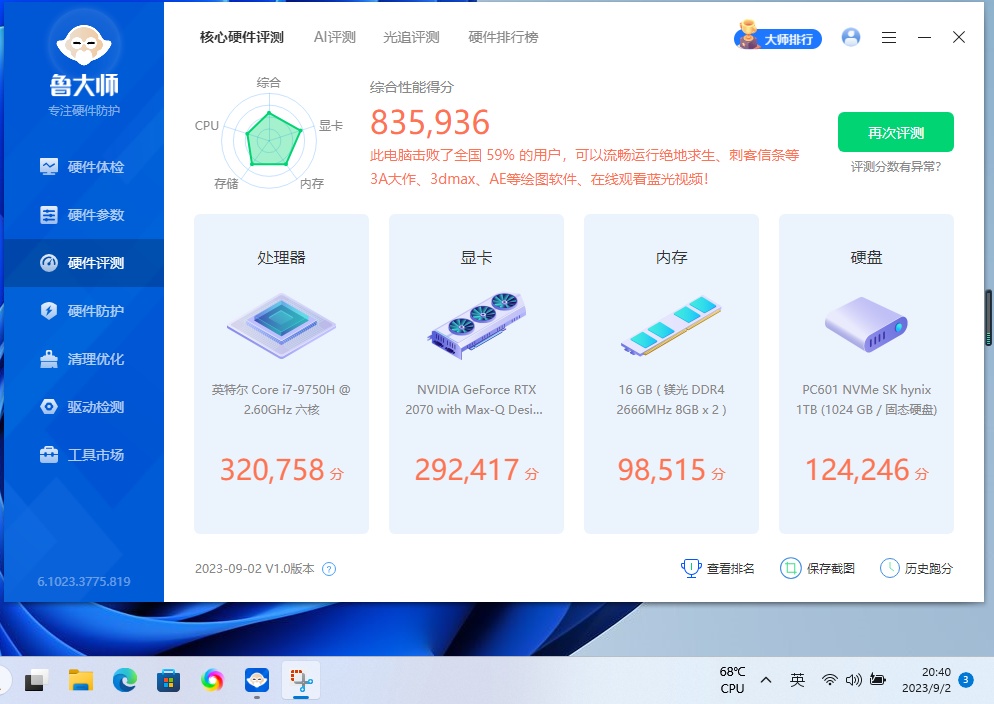Click the user account avatar icon
The width and height of the screenshot is (994, 704).
pyautogui.click(x=851, y=37)
